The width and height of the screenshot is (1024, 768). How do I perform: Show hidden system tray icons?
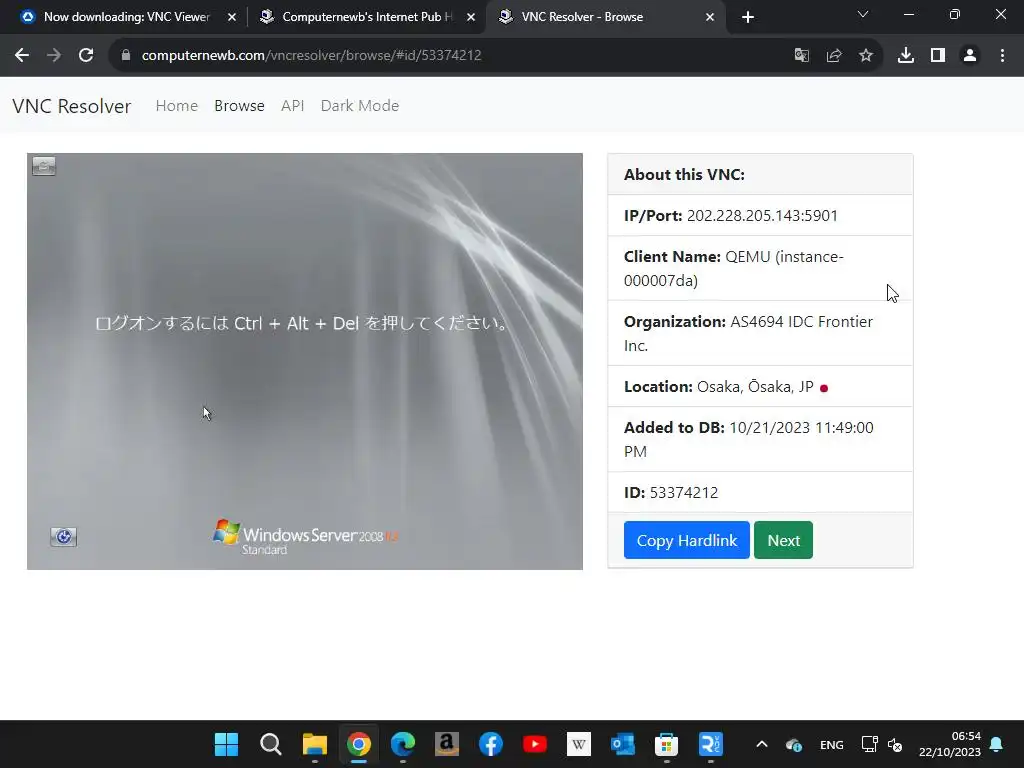click(761, 744)
